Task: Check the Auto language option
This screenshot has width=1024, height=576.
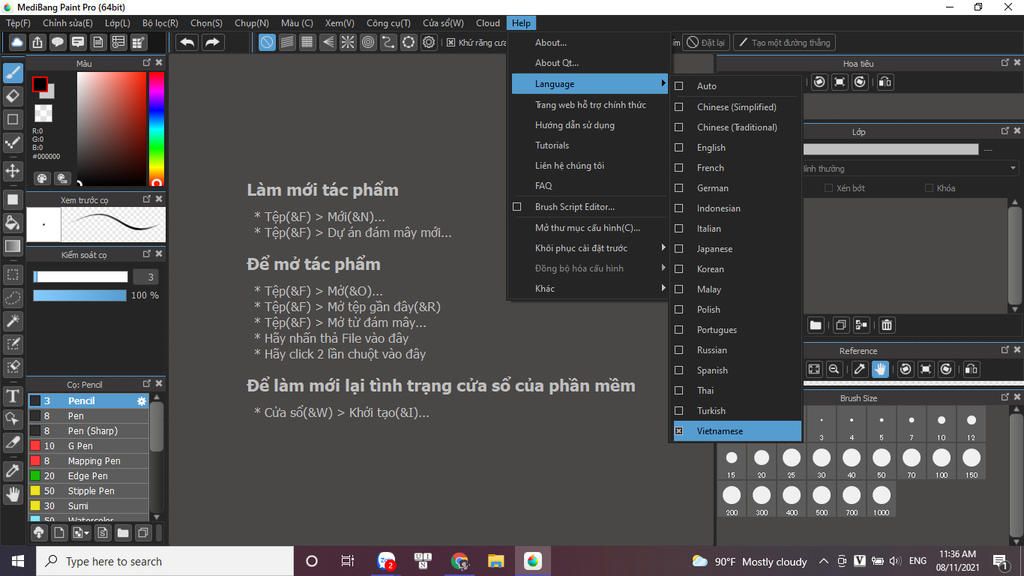Action: (679, 86)
